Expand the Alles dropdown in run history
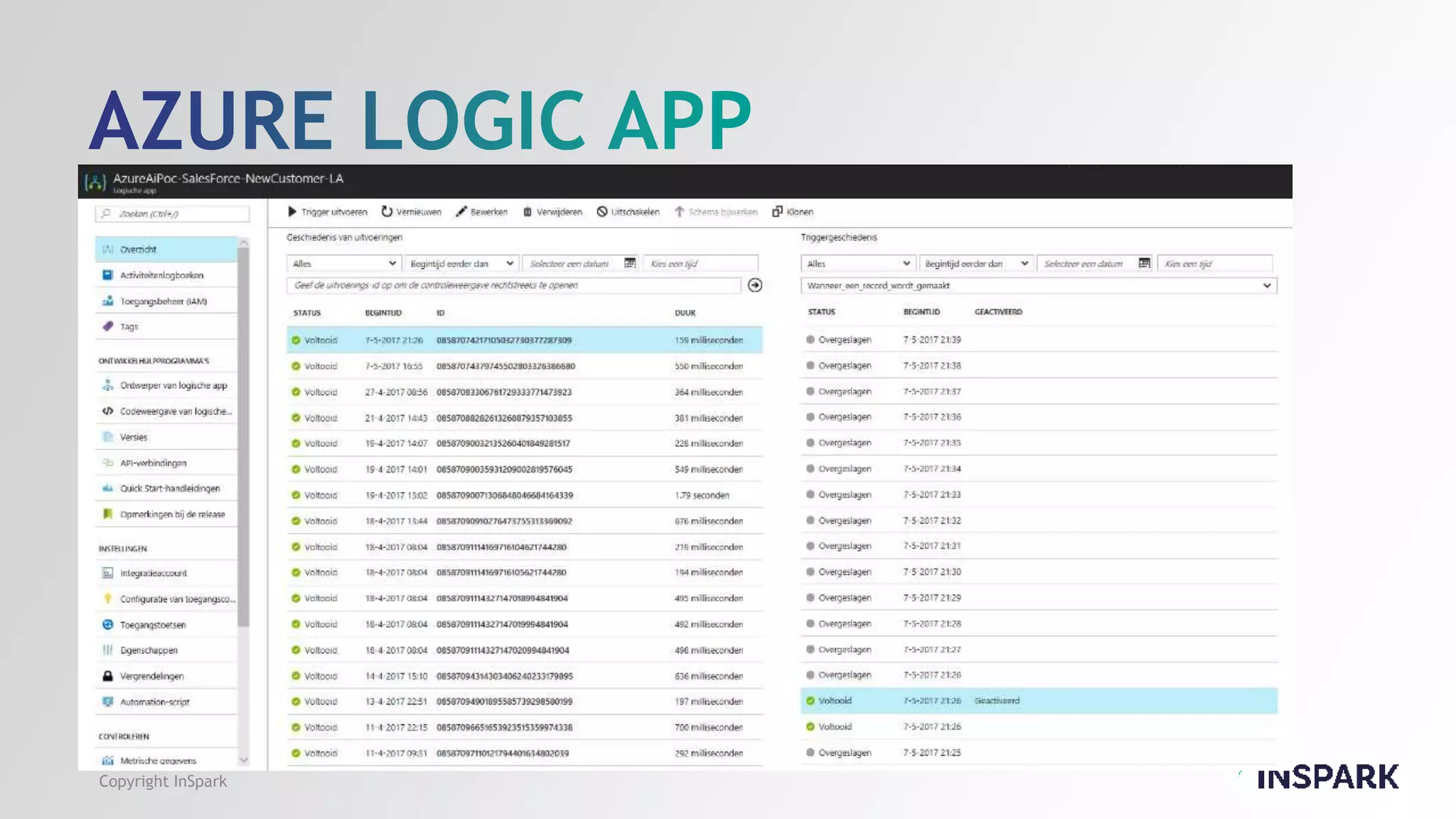1456x819 pixels. click(344, 264)
